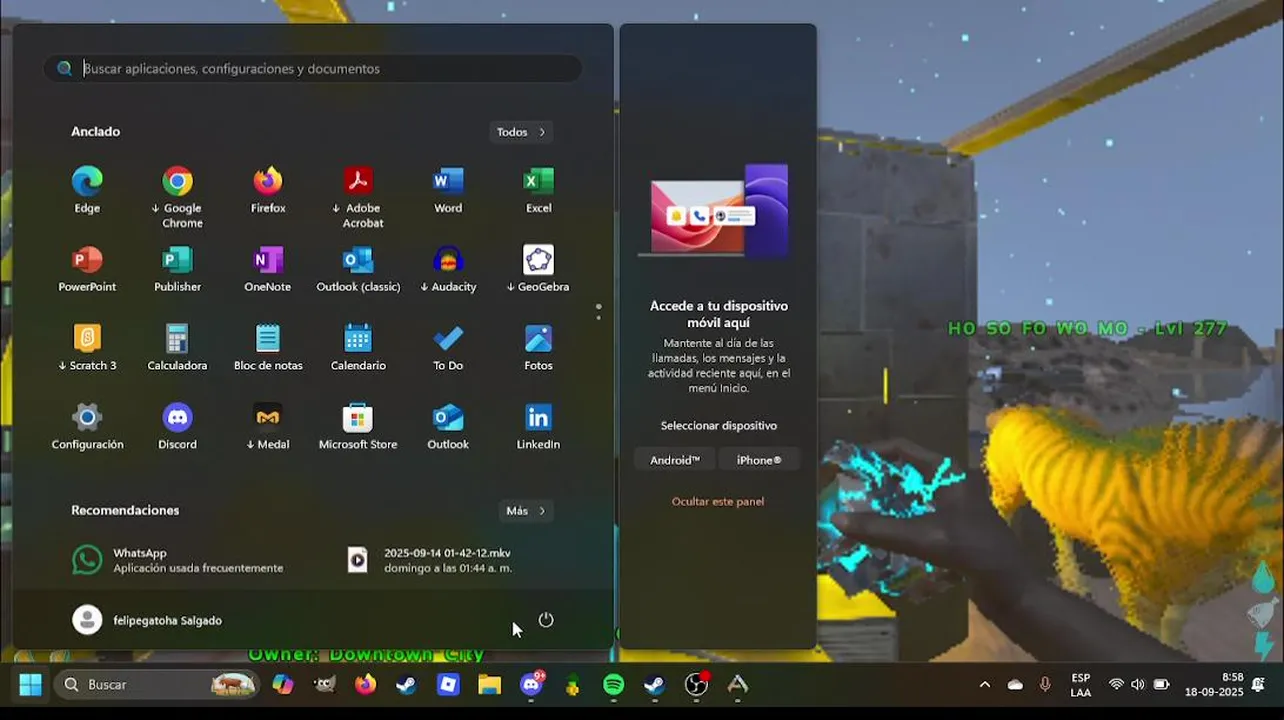Open Edge from pinned apps
This screenshot has height=720, width=1284.
click(87, 190)
